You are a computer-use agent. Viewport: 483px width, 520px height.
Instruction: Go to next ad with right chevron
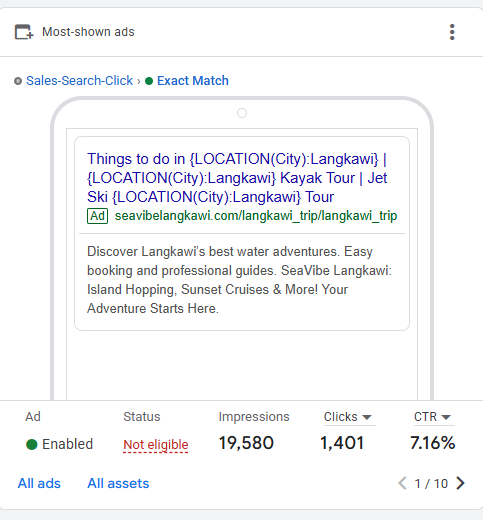(460, 483)
